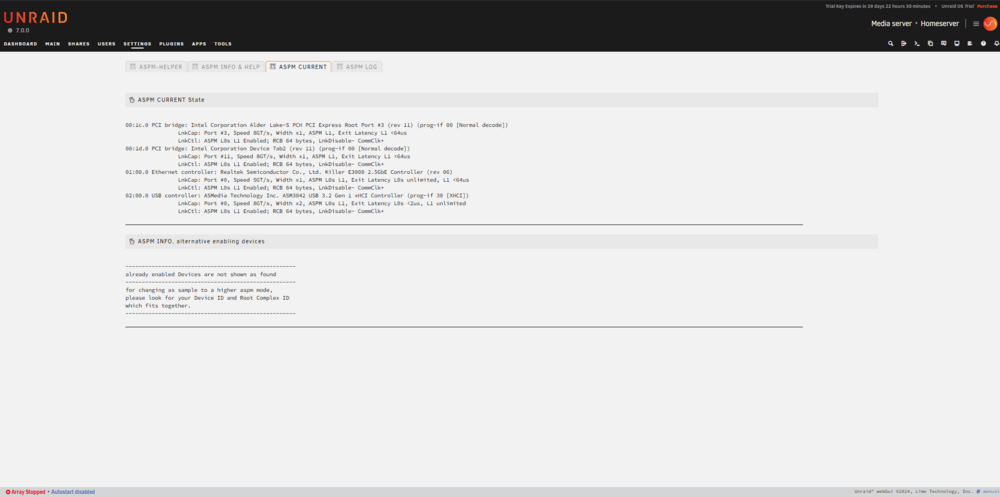The width and height of the screenshot is (1000, 497).
Task: Click the icon beside ASPM CURRENT State heading
Action: pyautogui.click(x=132, y=100)
